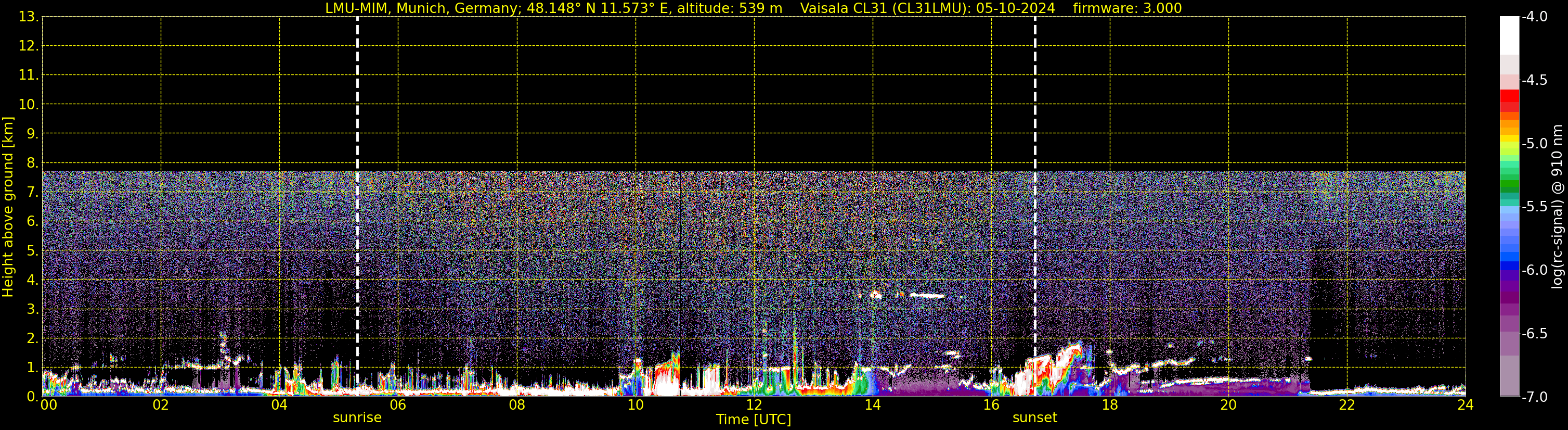Click the 'Time [UTC]' axis label

click(754, 420)
